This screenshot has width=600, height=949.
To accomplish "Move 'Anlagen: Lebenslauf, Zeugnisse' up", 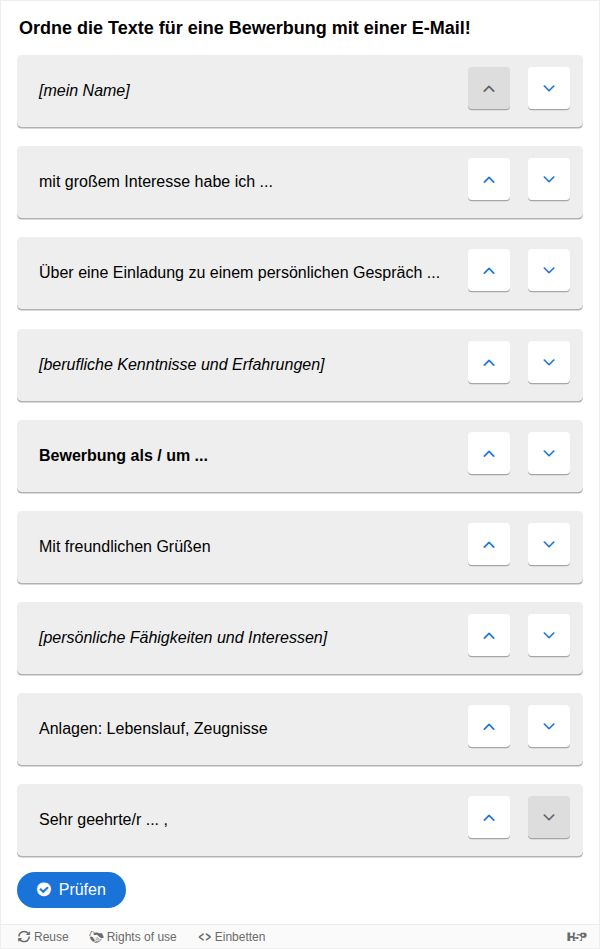I will tap(489, 726).
